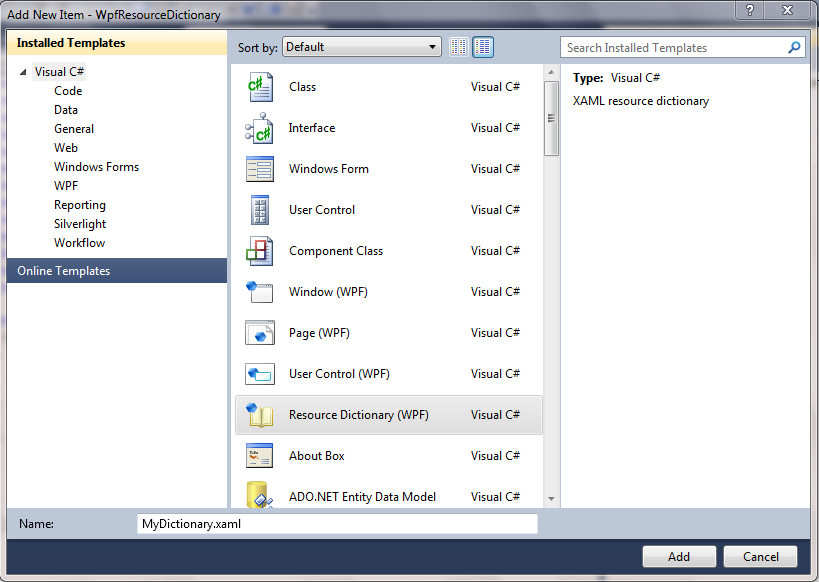The width and height of the screenshot is (819, 582).
Task: Select the Workflow category
Action: pos(79,243)
